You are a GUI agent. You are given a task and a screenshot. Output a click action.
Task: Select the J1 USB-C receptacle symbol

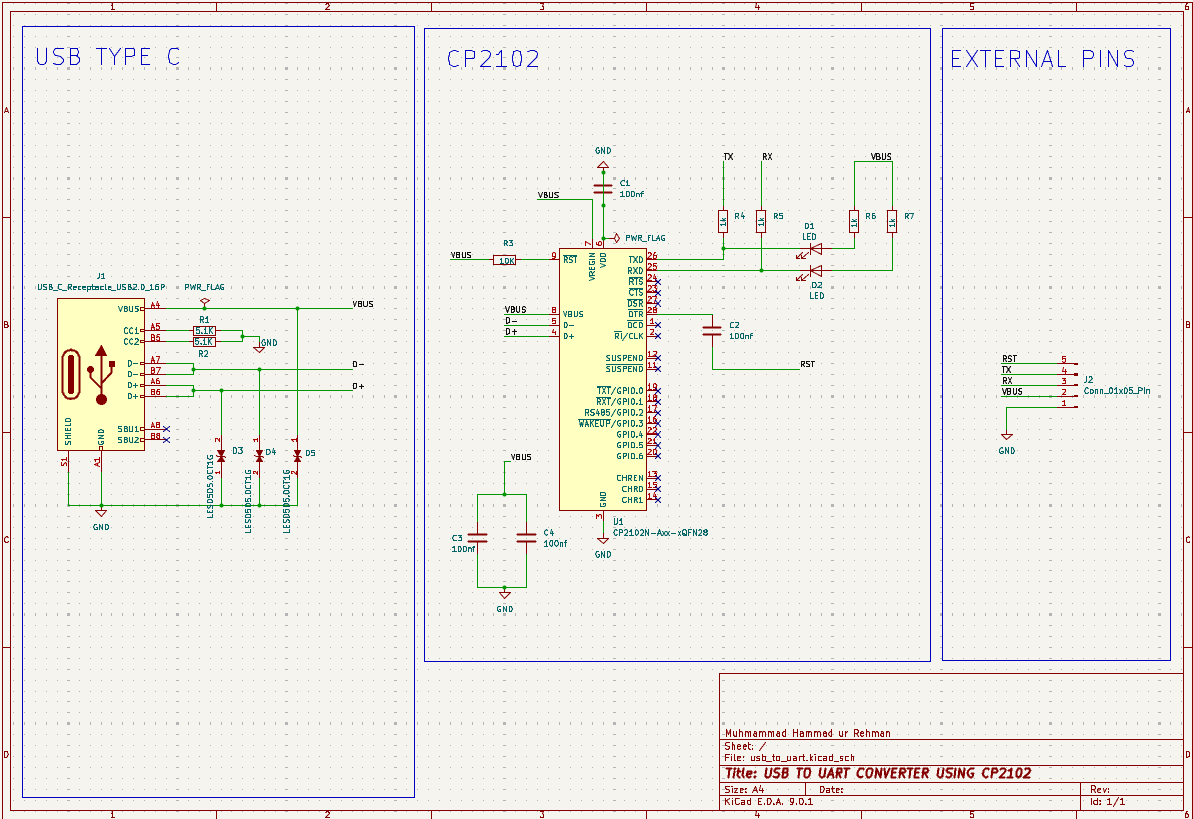click(101, 374)
